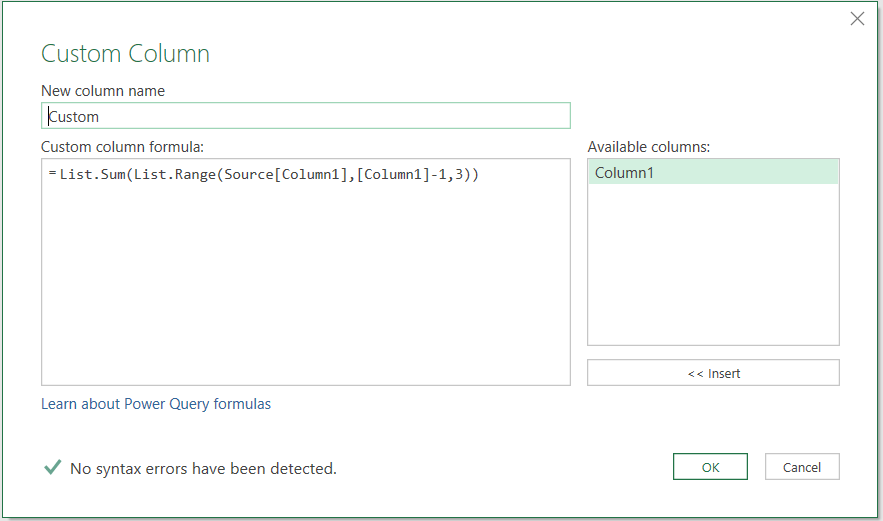The image size is (883, 521).
Task: Click empty space in the formula editor
Action: click(x=305, y=290)
